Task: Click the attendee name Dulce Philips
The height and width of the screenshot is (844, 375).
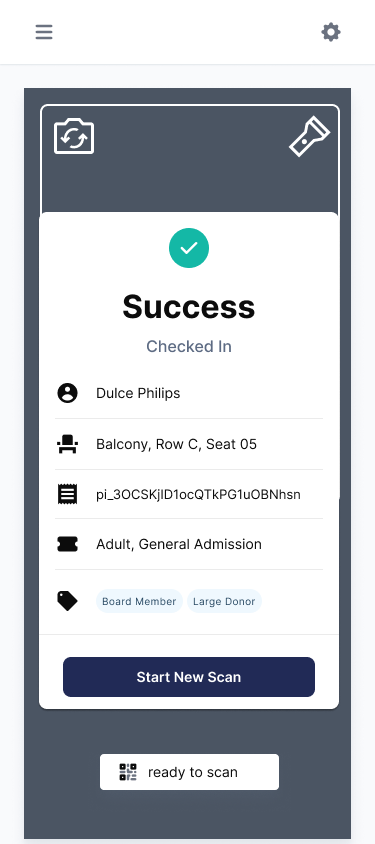Action: [138, 393]
